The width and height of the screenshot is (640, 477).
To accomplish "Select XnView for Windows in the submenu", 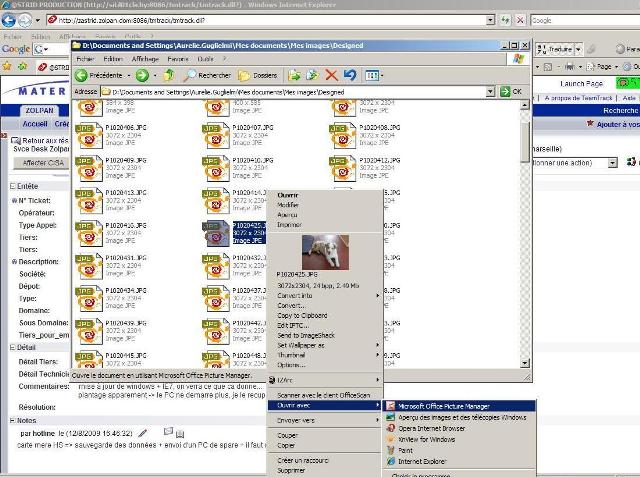I will pos(427,439).
